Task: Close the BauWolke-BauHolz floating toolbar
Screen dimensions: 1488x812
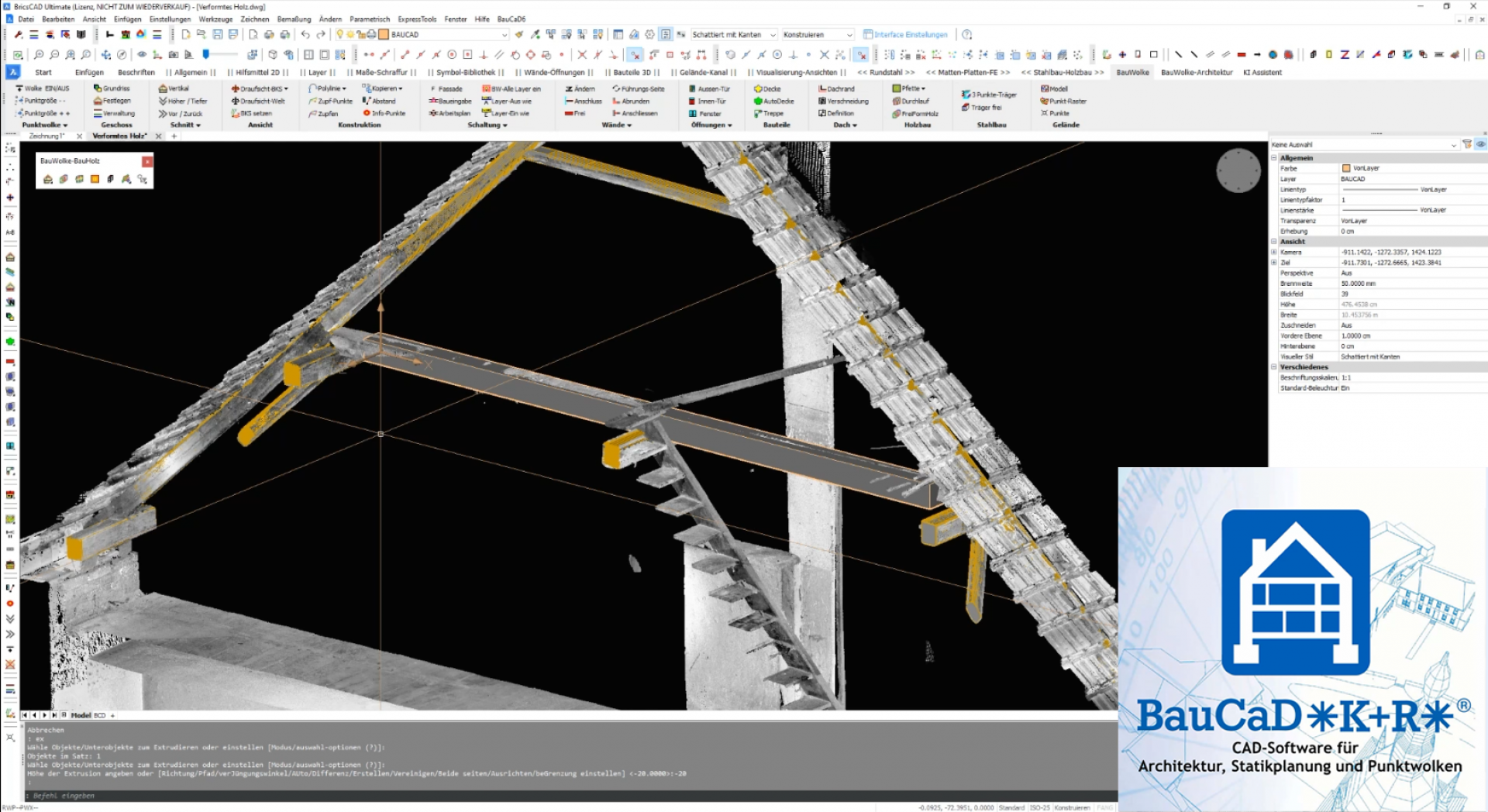Action: click(x=146, y=161)
